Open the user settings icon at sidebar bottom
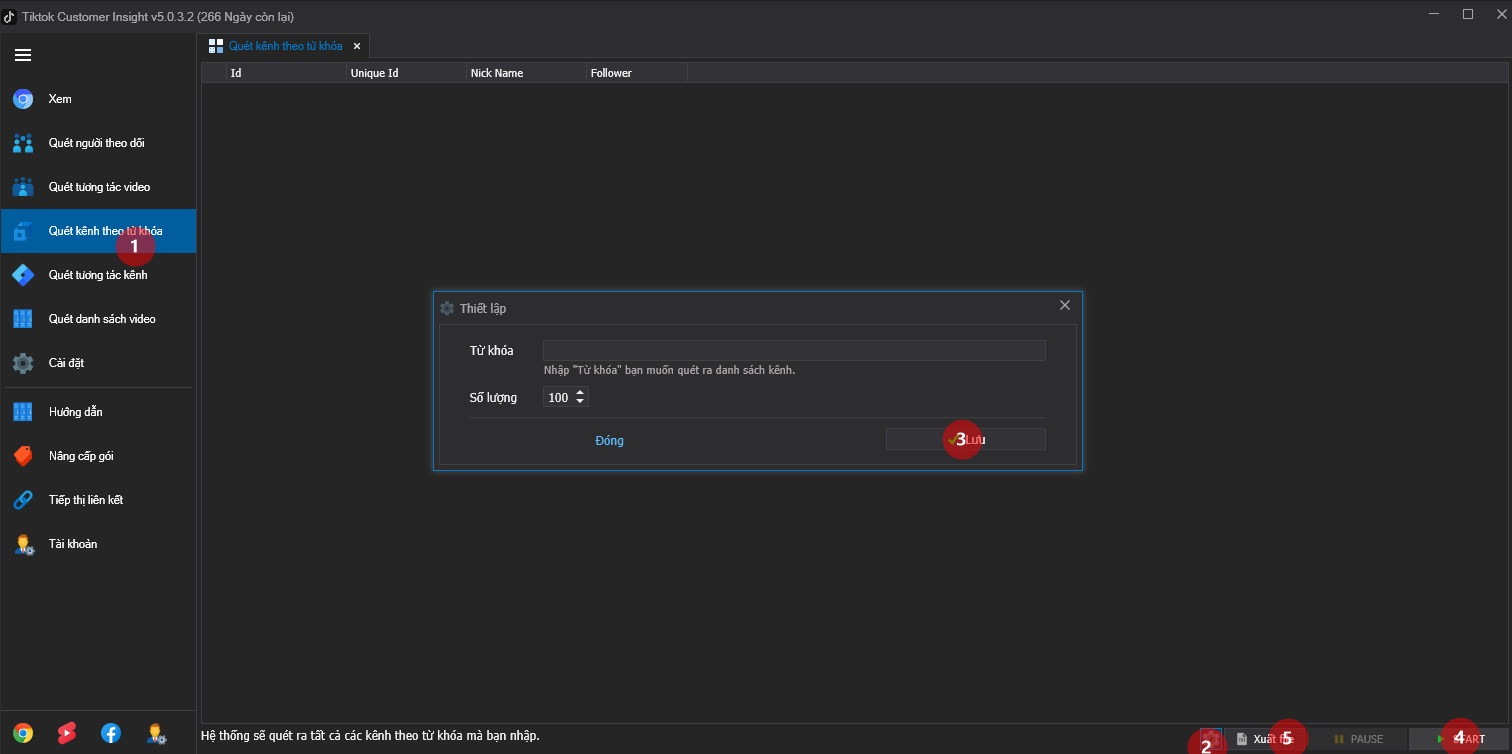 pos(156,733)
